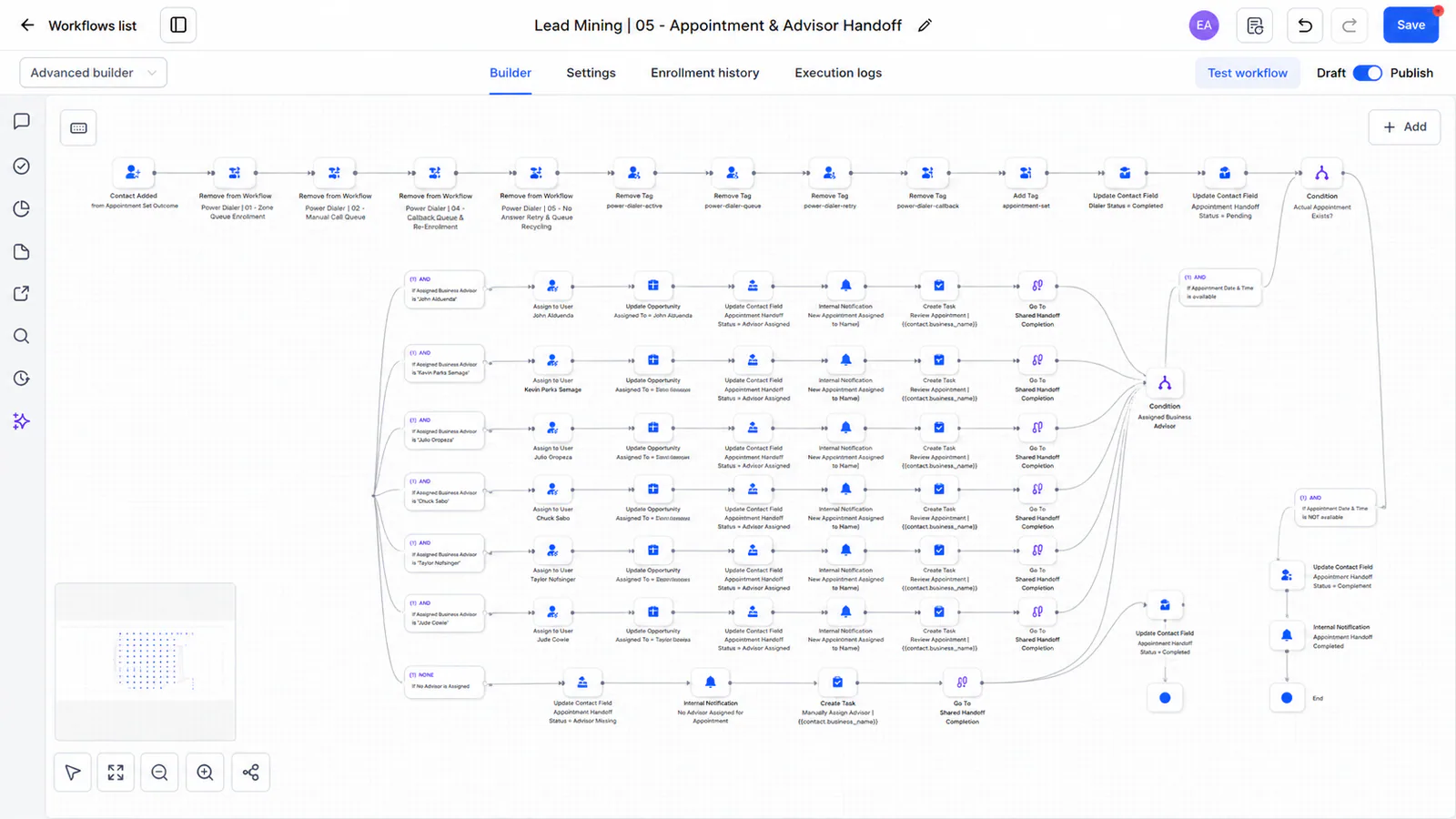Undo the last change

pyautogui.click(x=1305, y=25)
